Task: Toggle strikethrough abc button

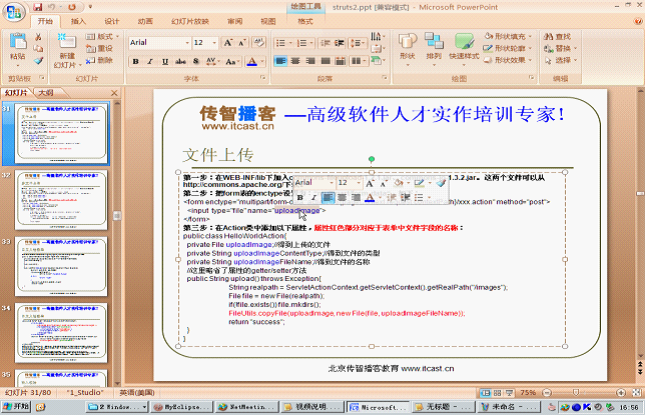Action: pyautogui.click(x=180, y=62)
